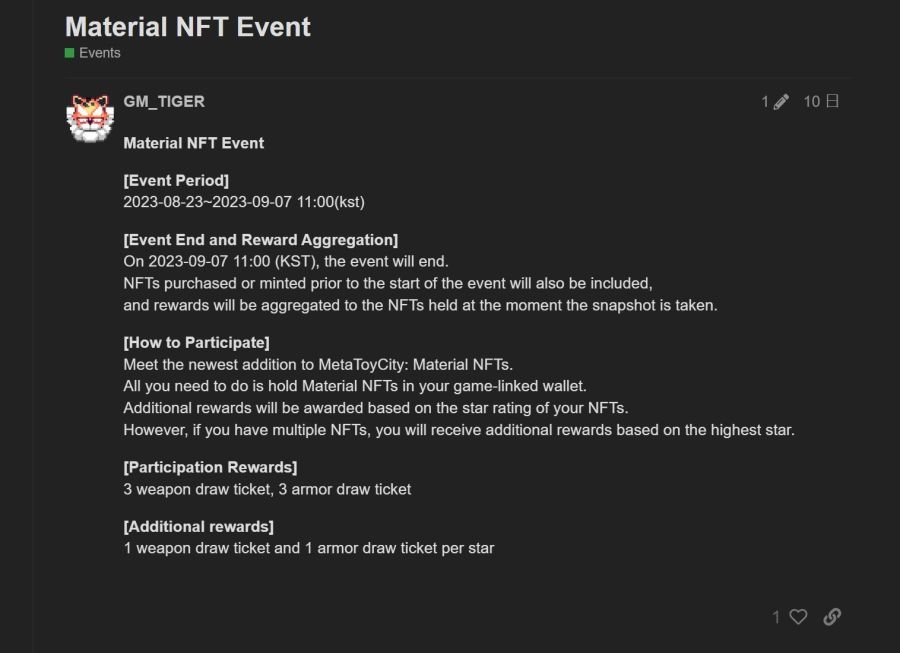Click the [Participation Rewards] heading
This screenshot has width=900, height=653.
point(210,467)
